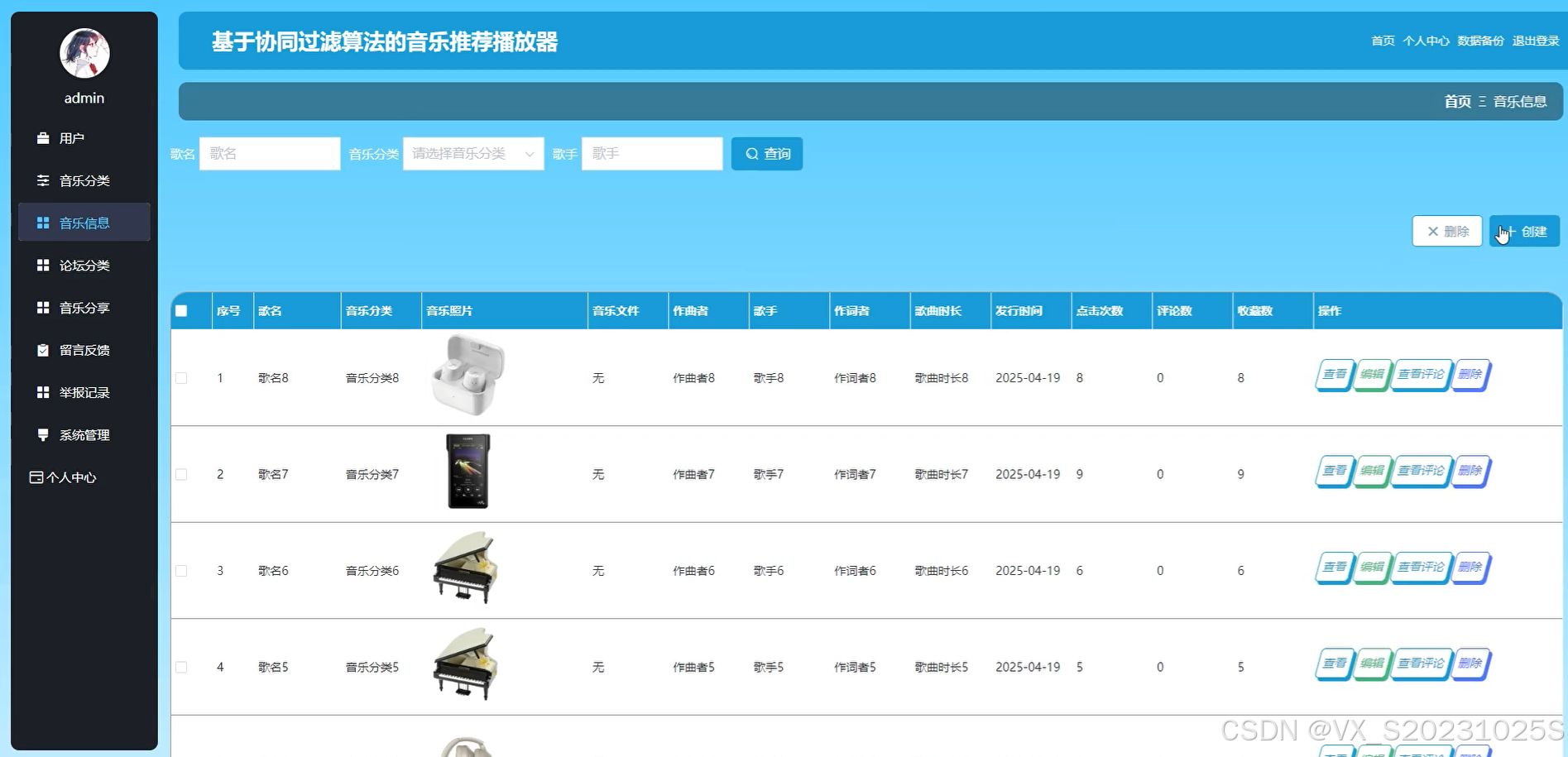Focus the 歌名 search input field
The image size is (1568, 757).
pyautogui.click(x=270, y=154)
